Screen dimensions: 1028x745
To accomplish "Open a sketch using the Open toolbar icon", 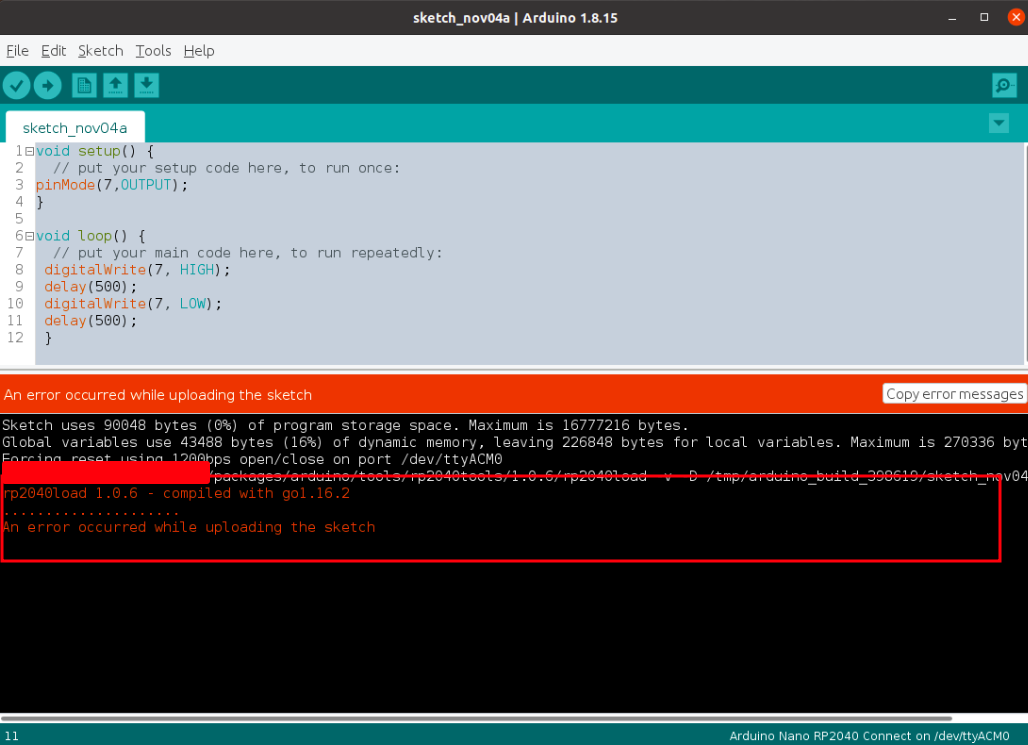I will coord(115,85).
